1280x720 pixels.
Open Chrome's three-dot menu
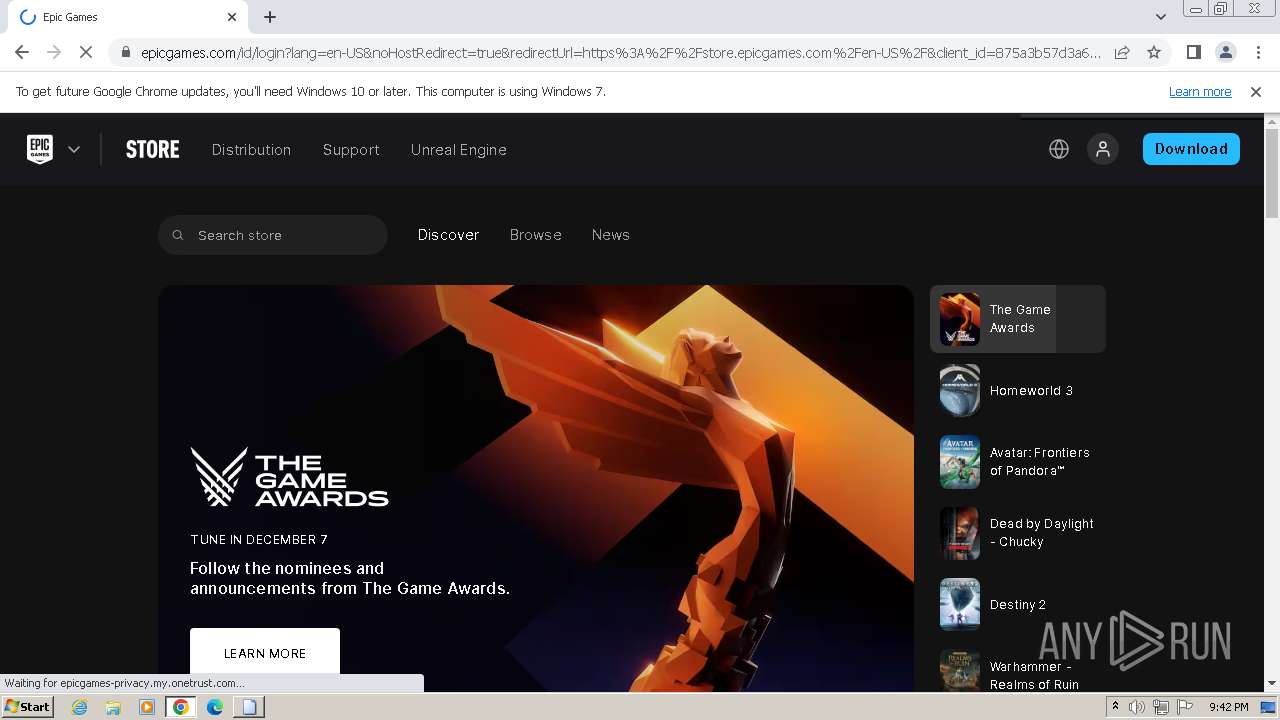click(1257, 52)
